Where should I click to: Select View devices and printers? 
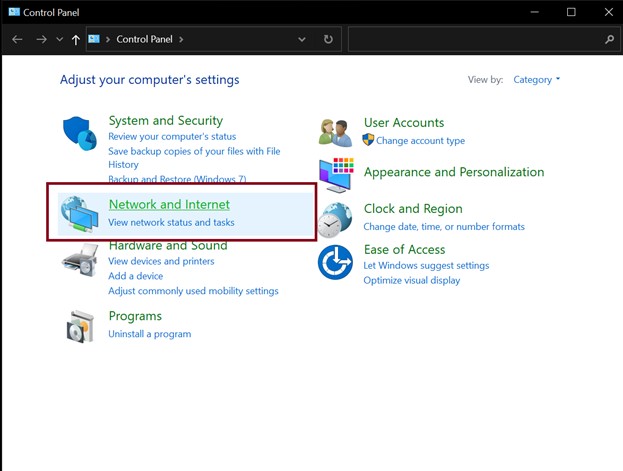pyautogui.click(x=161, y=261)
